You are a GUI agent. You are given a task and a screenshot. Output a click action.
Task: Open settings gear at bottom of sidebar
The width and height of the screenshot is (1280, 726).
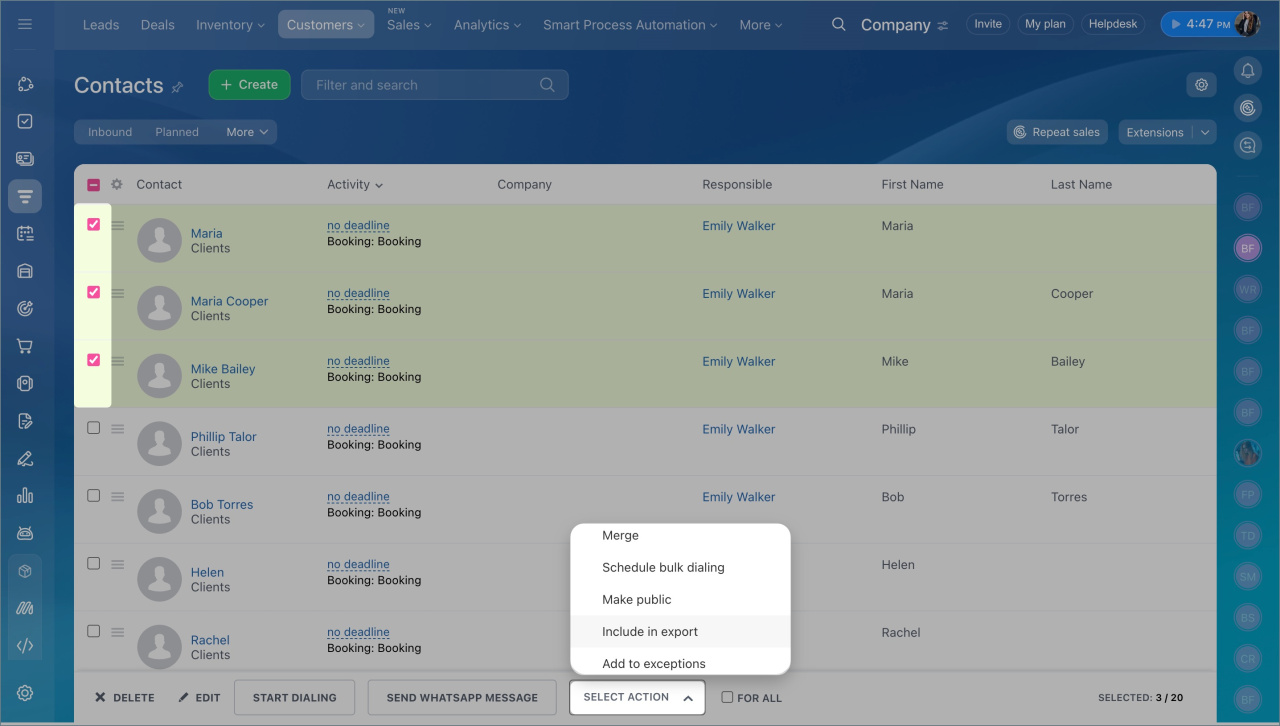[x=25, y=693]
